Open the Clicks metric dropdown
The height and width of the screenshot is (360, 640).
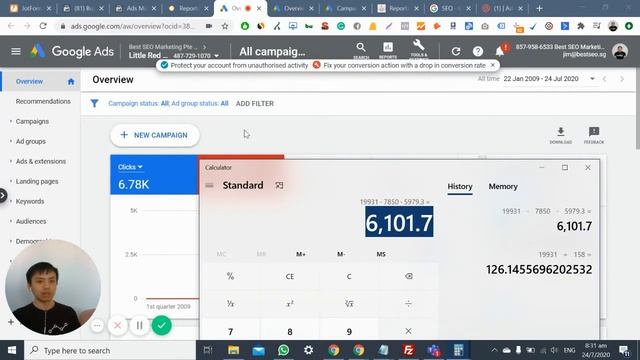pos(130,167)
